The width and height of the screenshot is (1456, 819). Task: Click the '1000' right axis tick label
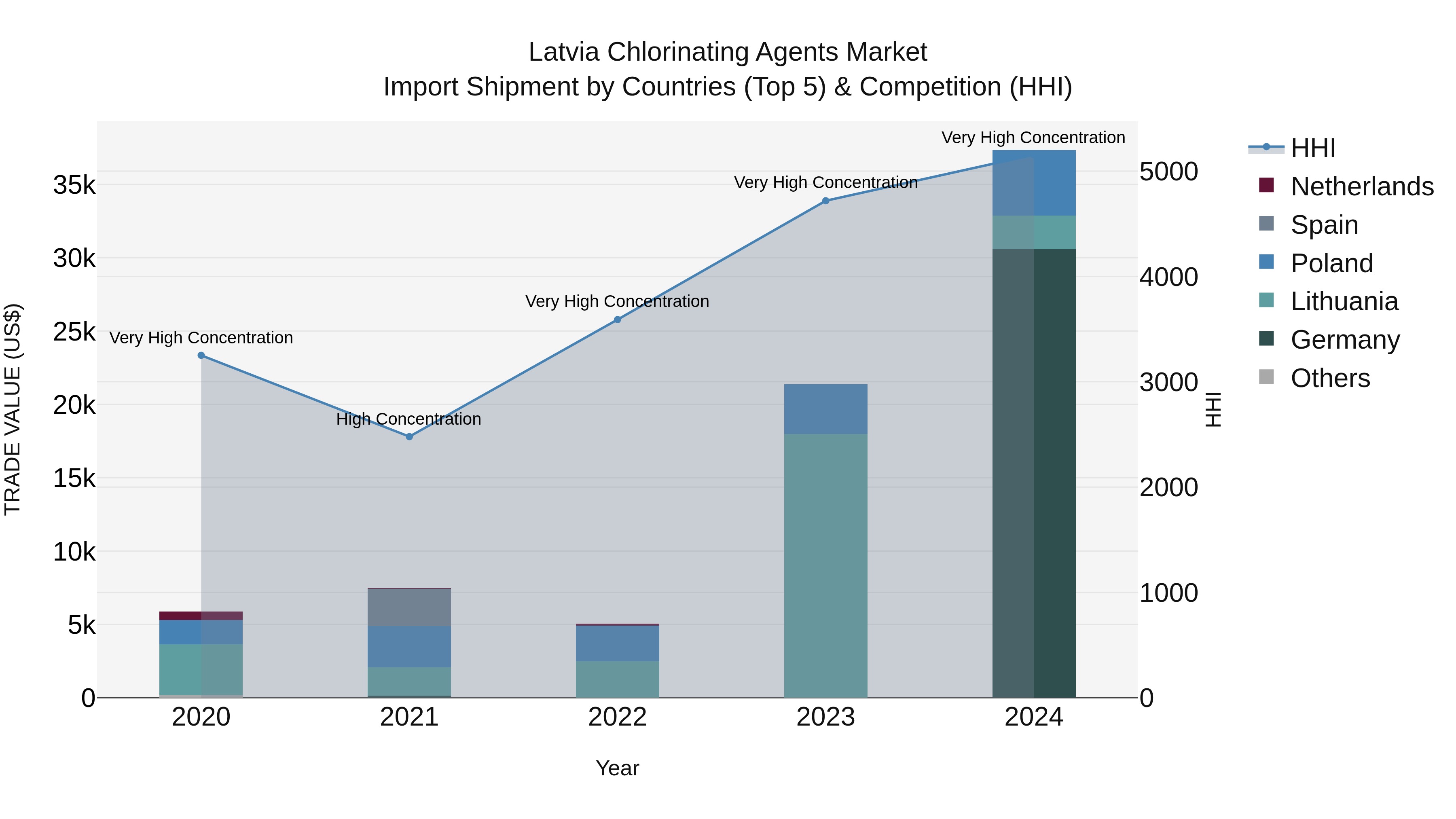point(1169,593)
